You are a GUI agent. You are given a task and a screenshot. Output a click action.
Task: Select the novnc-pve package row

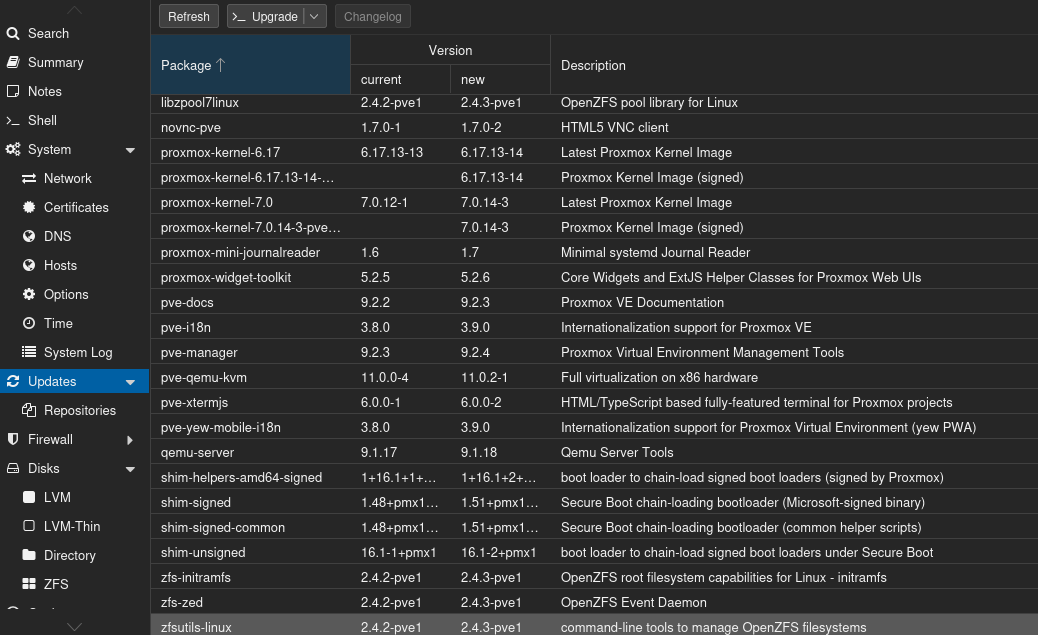click(594, 127)
